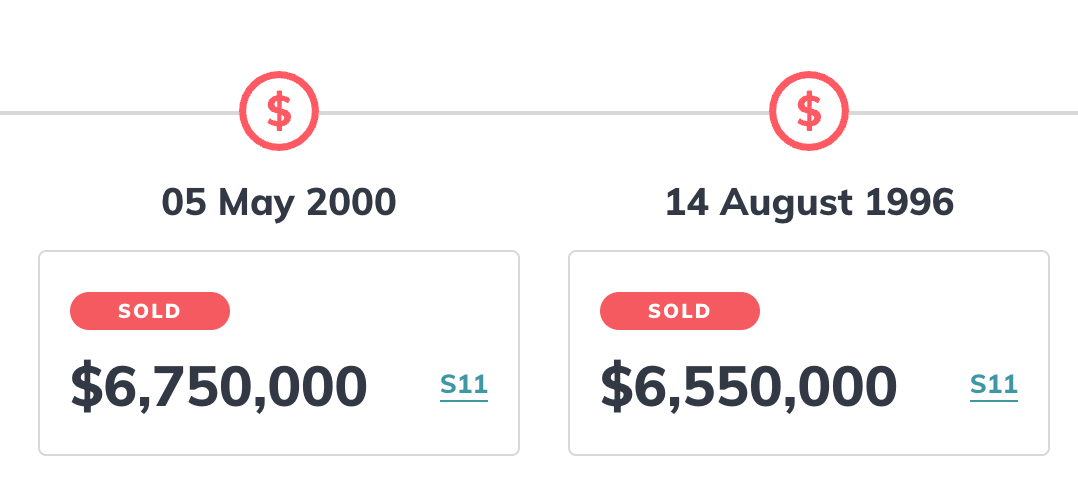Click the word May in the first sale date
1078x492 pixels.
(x=256, y=204)
